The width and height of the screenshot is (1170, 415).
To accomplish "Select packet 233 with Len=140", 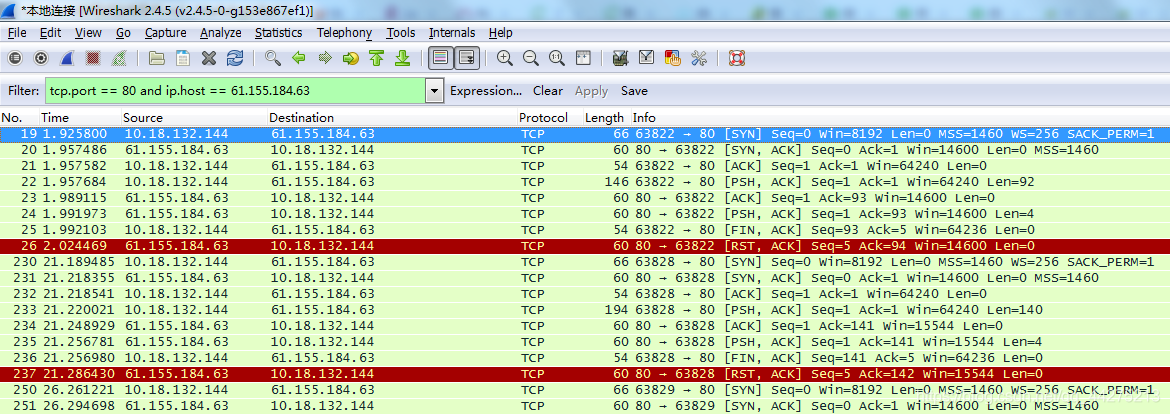I will pyautogui.click(x=585, y=310).
